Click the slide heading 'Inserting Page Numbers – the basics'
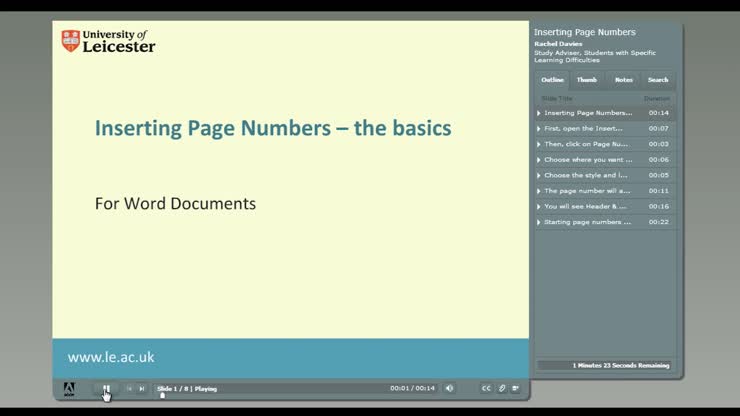740x416 pixels. tap(273, 128)
